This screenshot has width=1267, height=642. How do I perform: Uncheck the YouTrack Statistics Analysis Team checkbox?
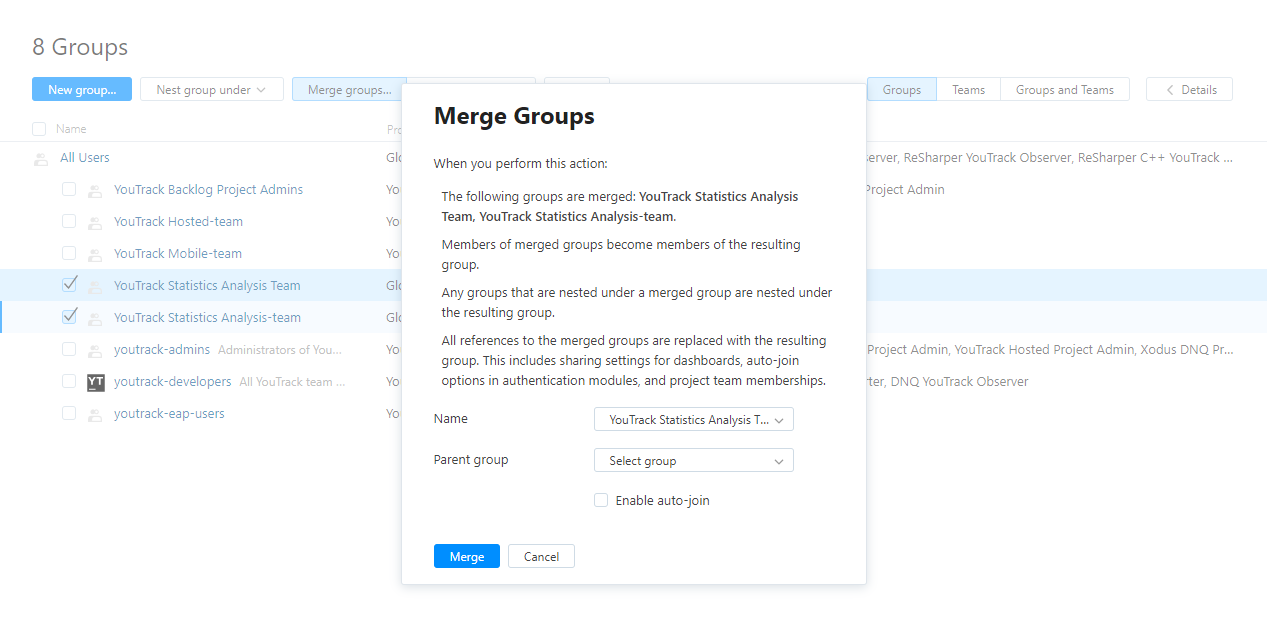69,285
